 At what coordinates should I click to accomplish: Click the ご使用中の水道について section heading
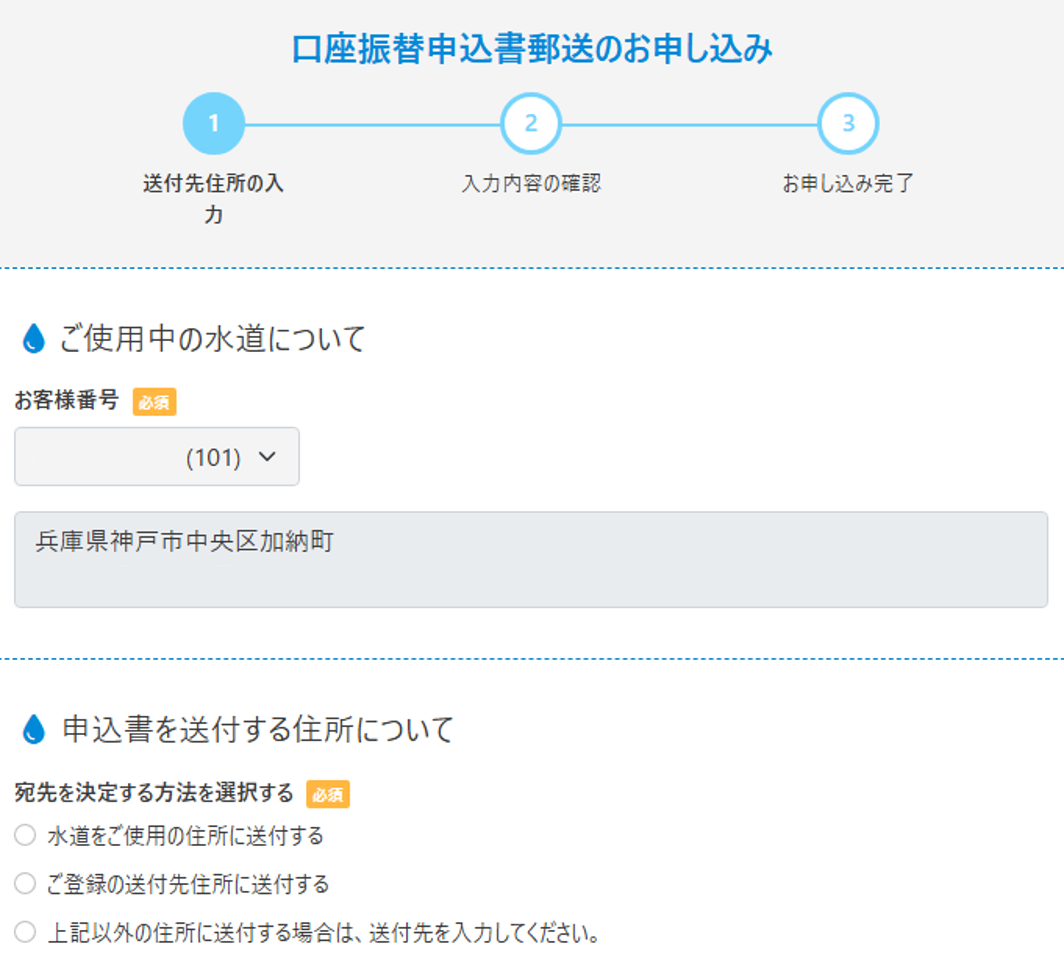(213, 340)
